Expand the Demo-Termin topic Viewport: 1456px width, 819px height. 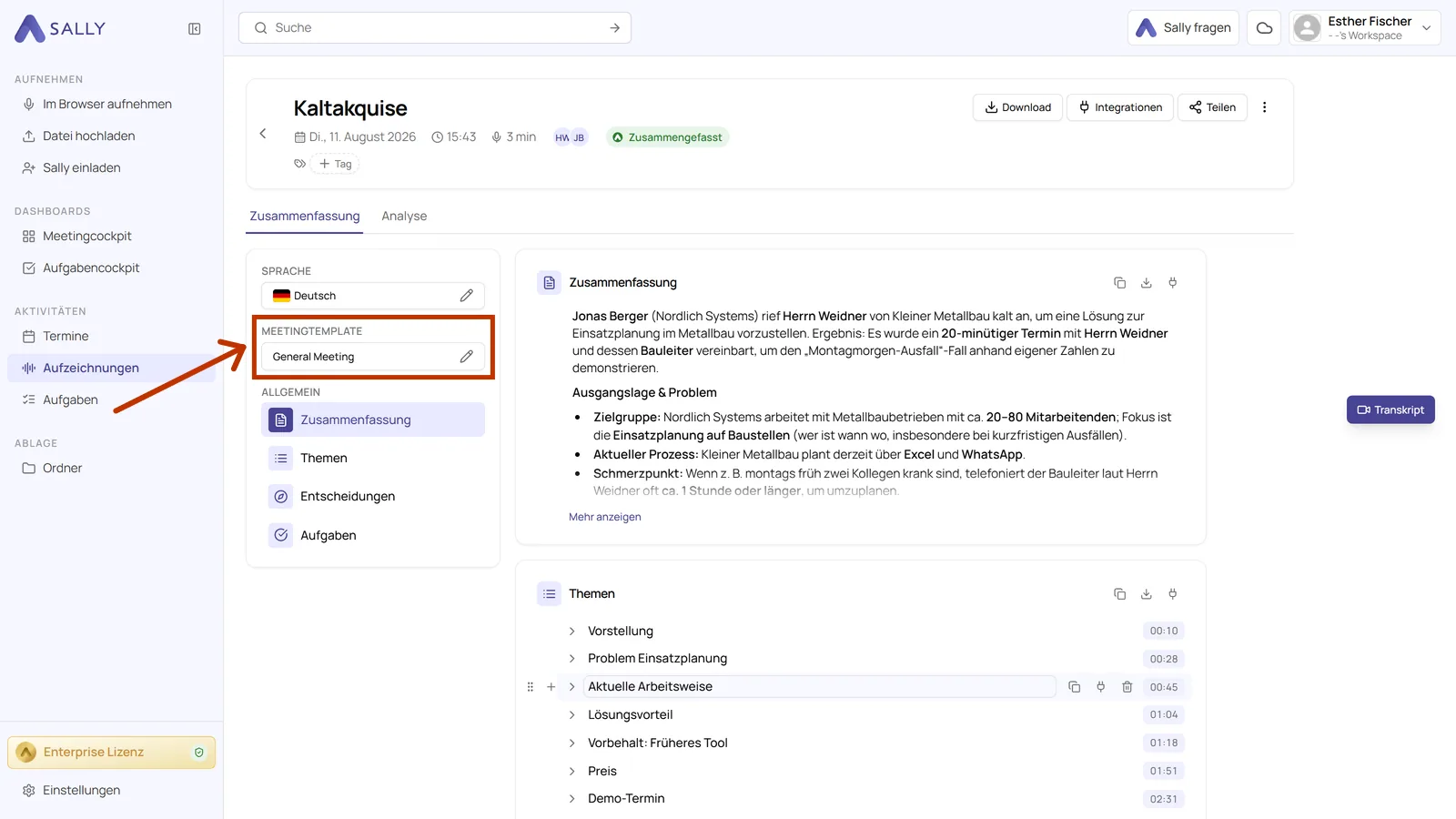pyautogui.click(x=571, y=799)
